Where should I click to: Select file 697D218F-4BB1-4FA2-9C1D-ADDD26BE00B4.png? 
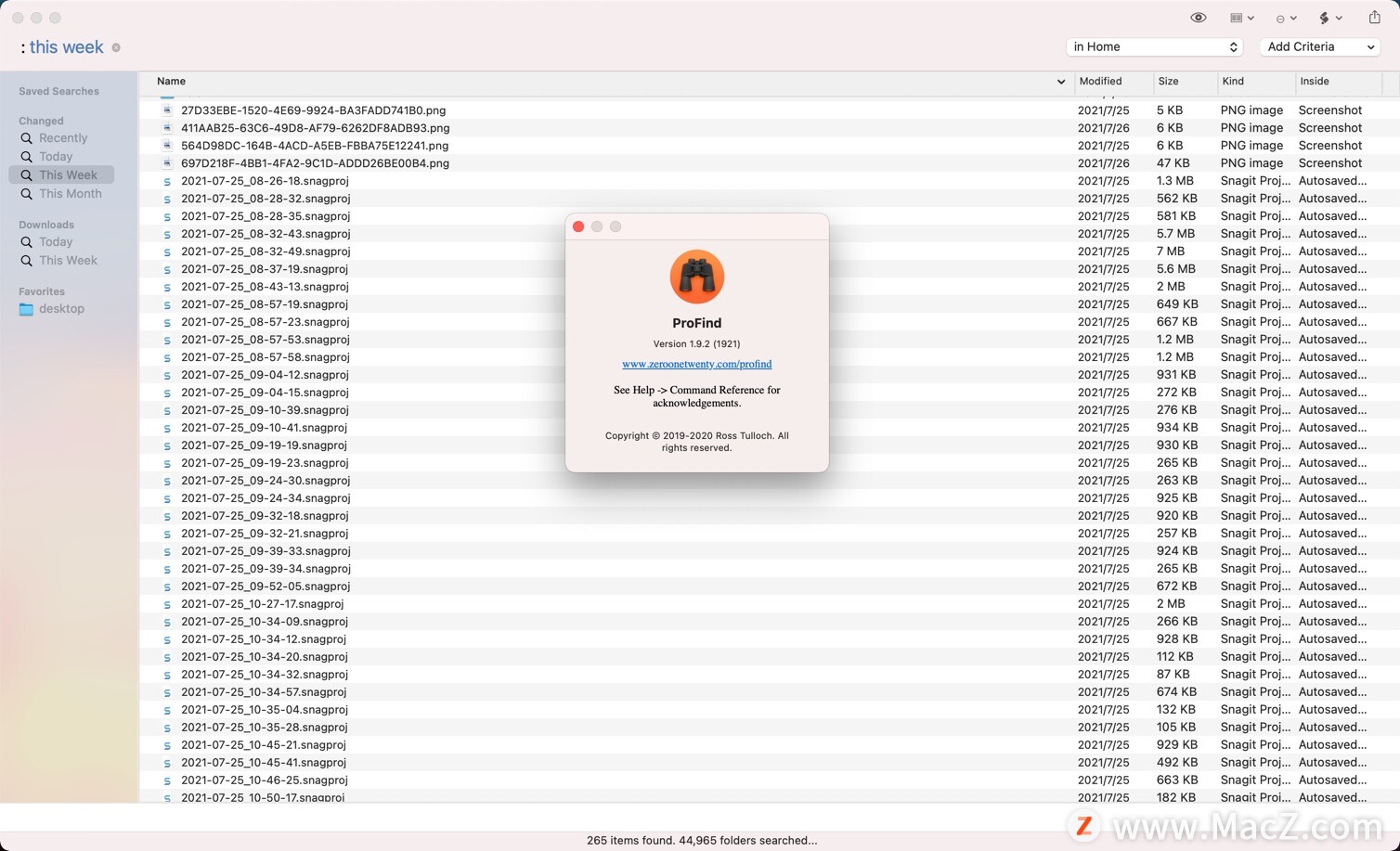[x=315, y=163]
